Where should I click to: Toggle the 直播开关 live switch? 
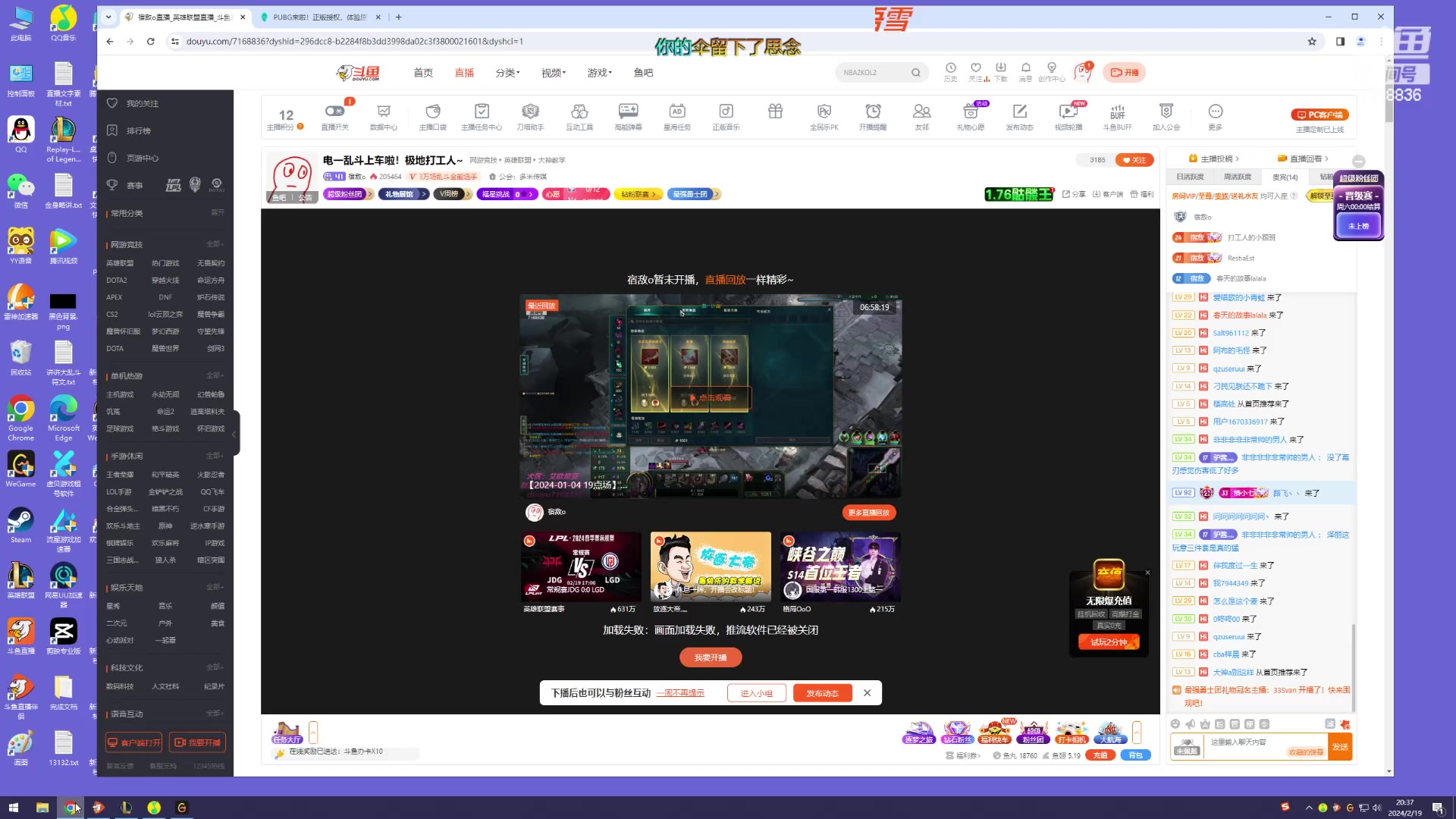click(x=334, y=111)
